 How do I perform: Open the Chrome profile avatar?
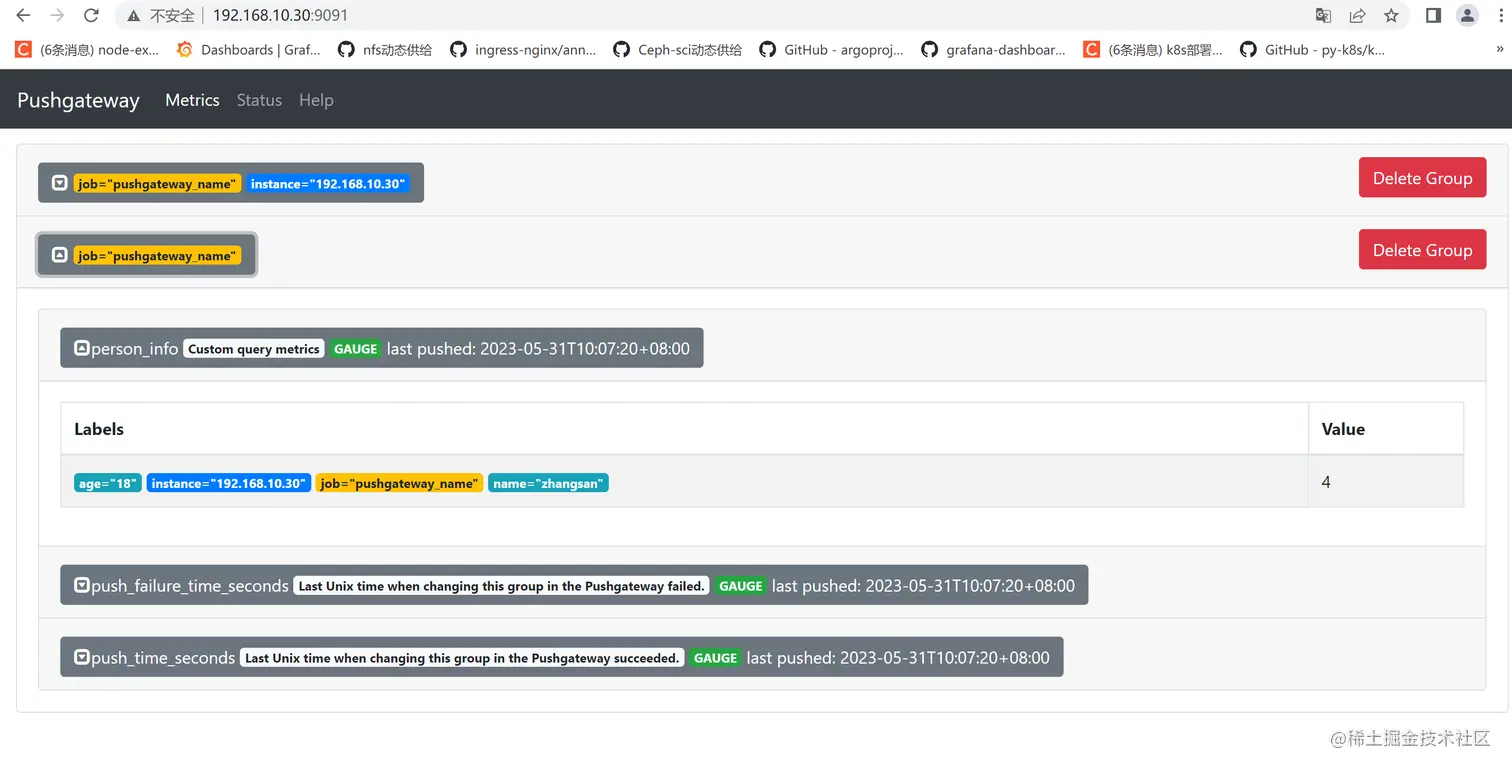[1467, 15]
